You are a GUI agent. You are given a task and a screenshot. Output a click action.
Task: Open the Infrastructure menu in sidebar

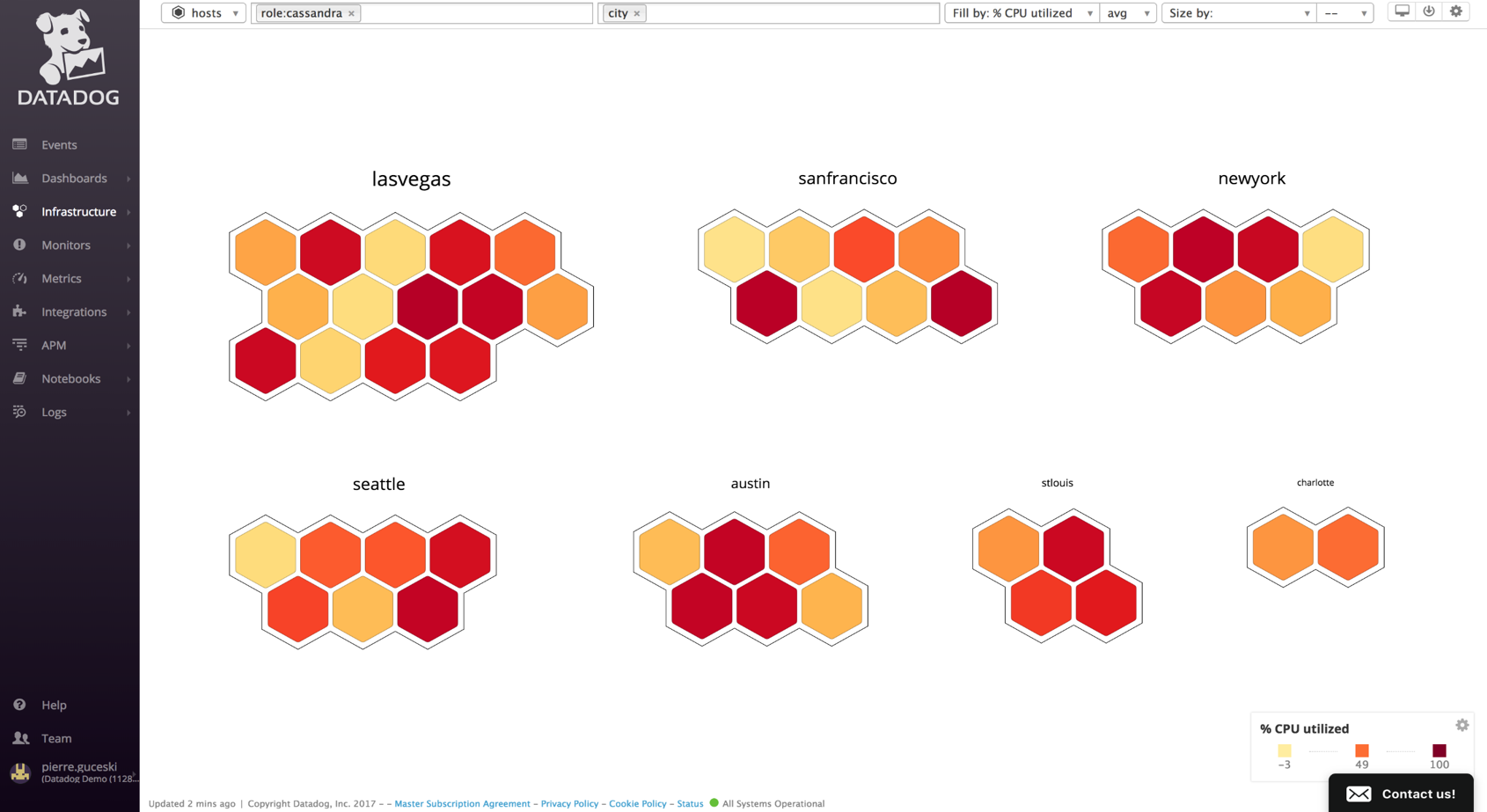[78, 212]
